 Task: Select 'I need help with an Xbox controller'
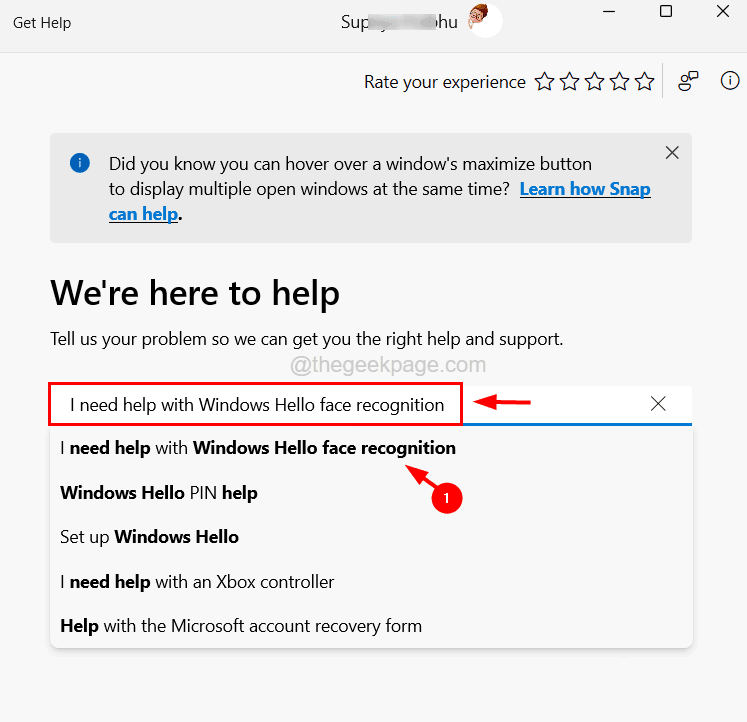(197, 581)
